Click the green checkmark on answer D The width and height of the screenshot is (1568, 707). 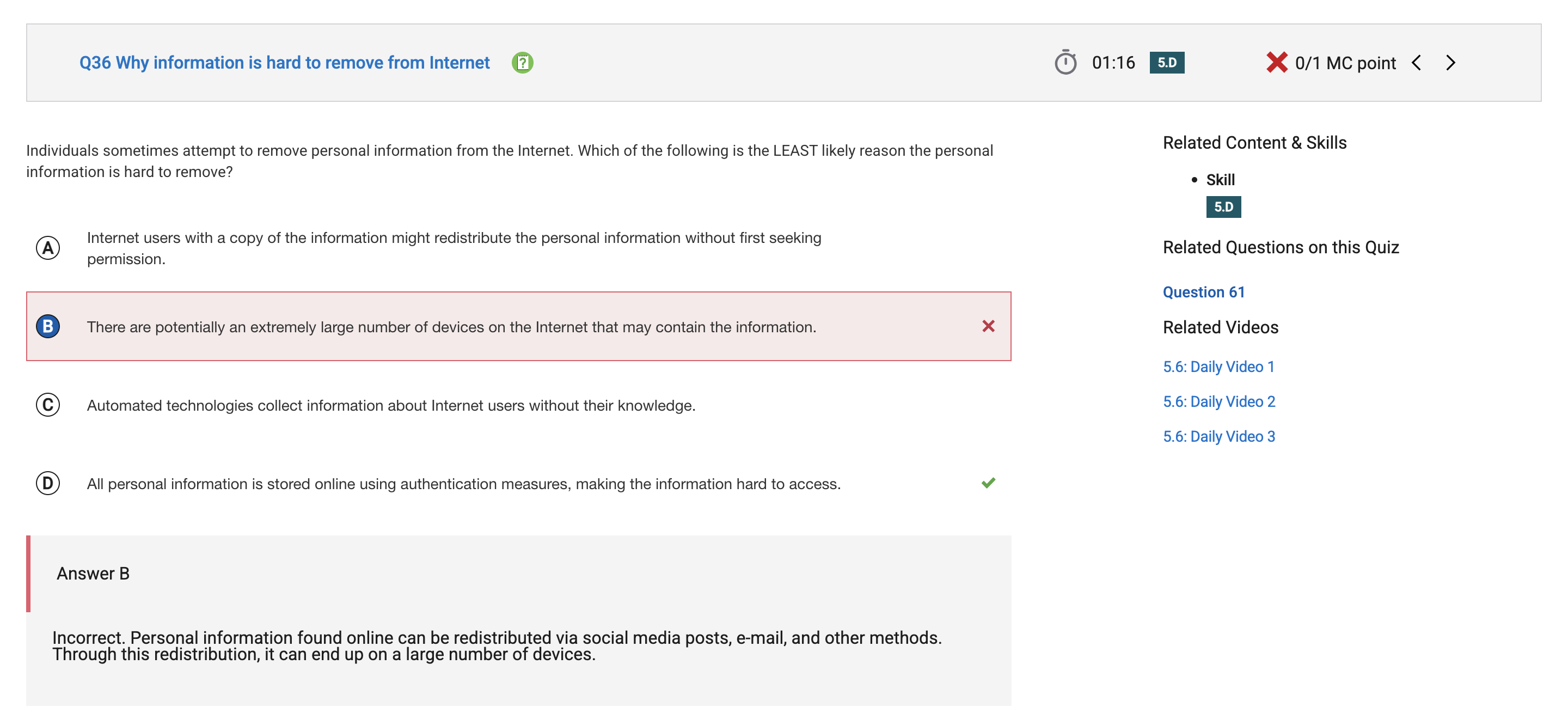pos(988,483)
